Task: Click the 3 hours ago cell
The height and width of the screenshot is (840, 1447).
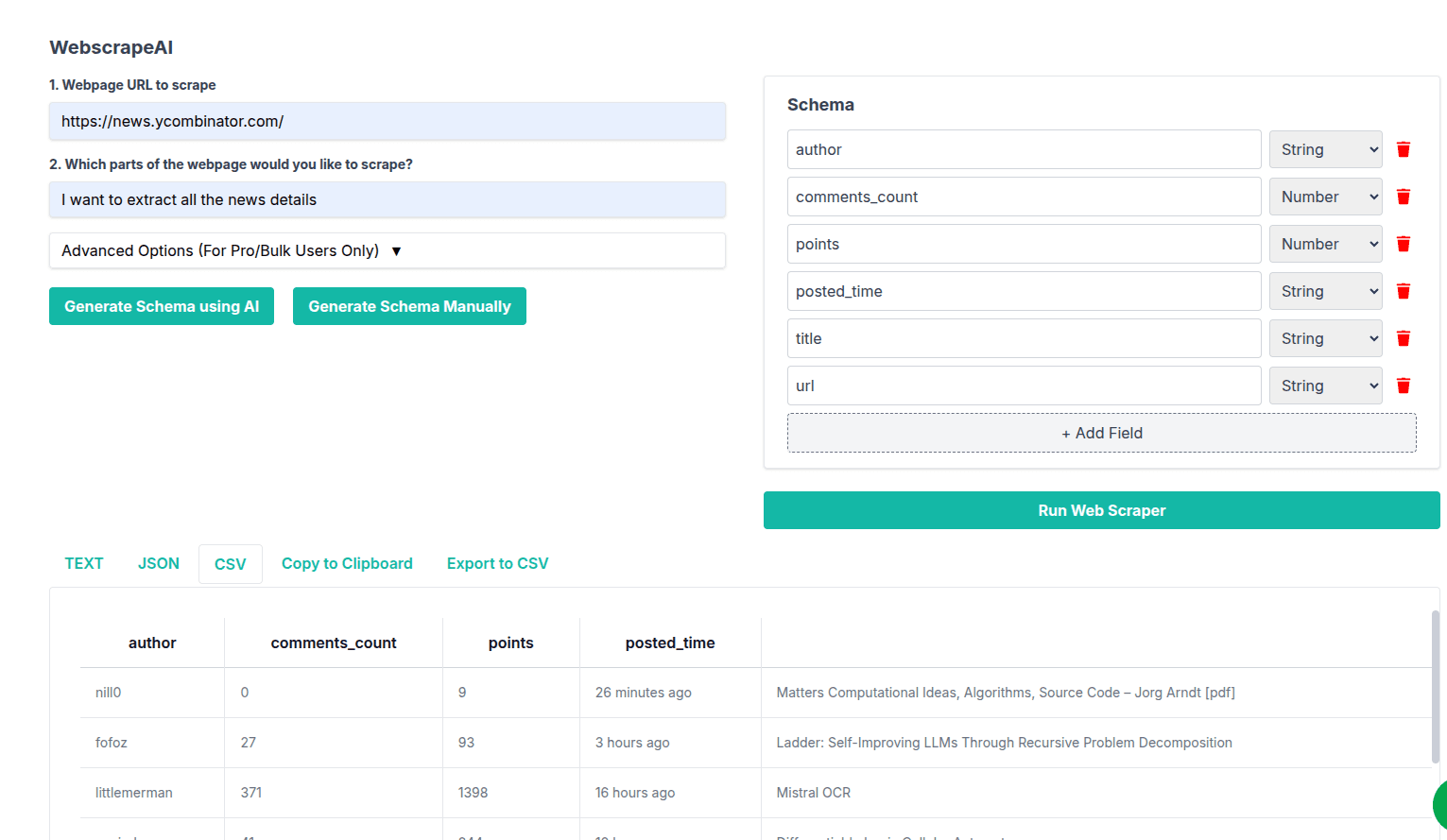Action: [670, 743]
